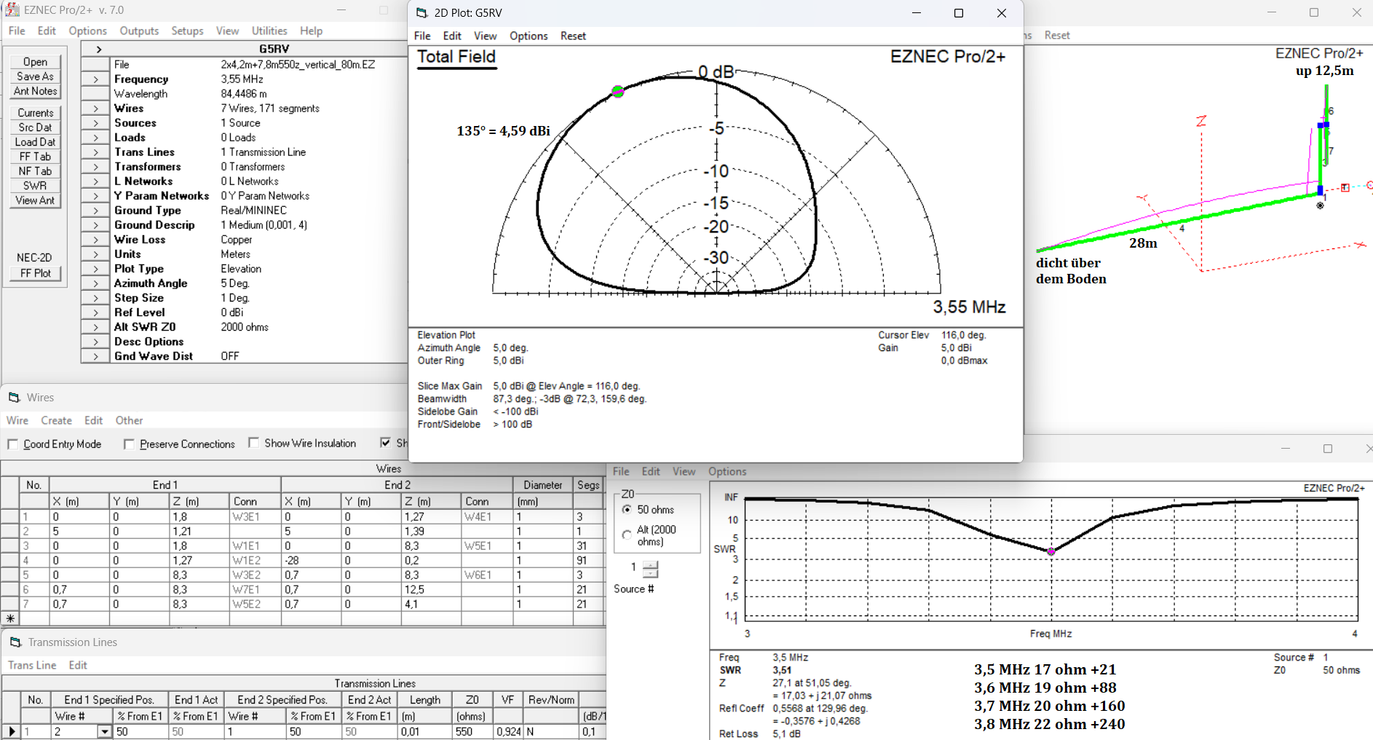Viewport: 1373px width, 740px height.
Task: Show source data with Src Dat button
Action: [35, 127]
